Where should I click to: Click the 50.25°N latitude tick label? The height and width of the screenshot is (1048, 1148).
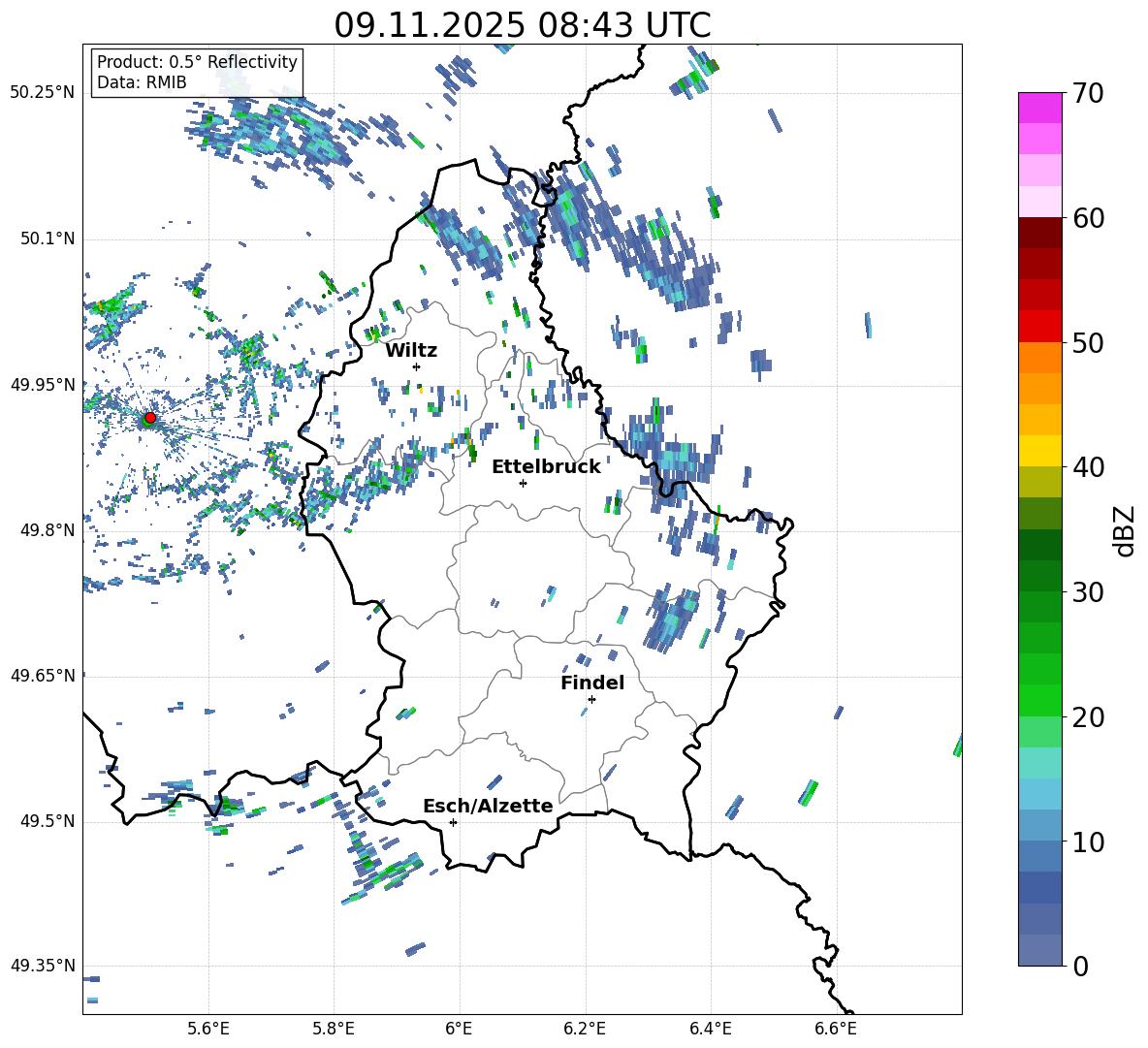coord(42,93)
